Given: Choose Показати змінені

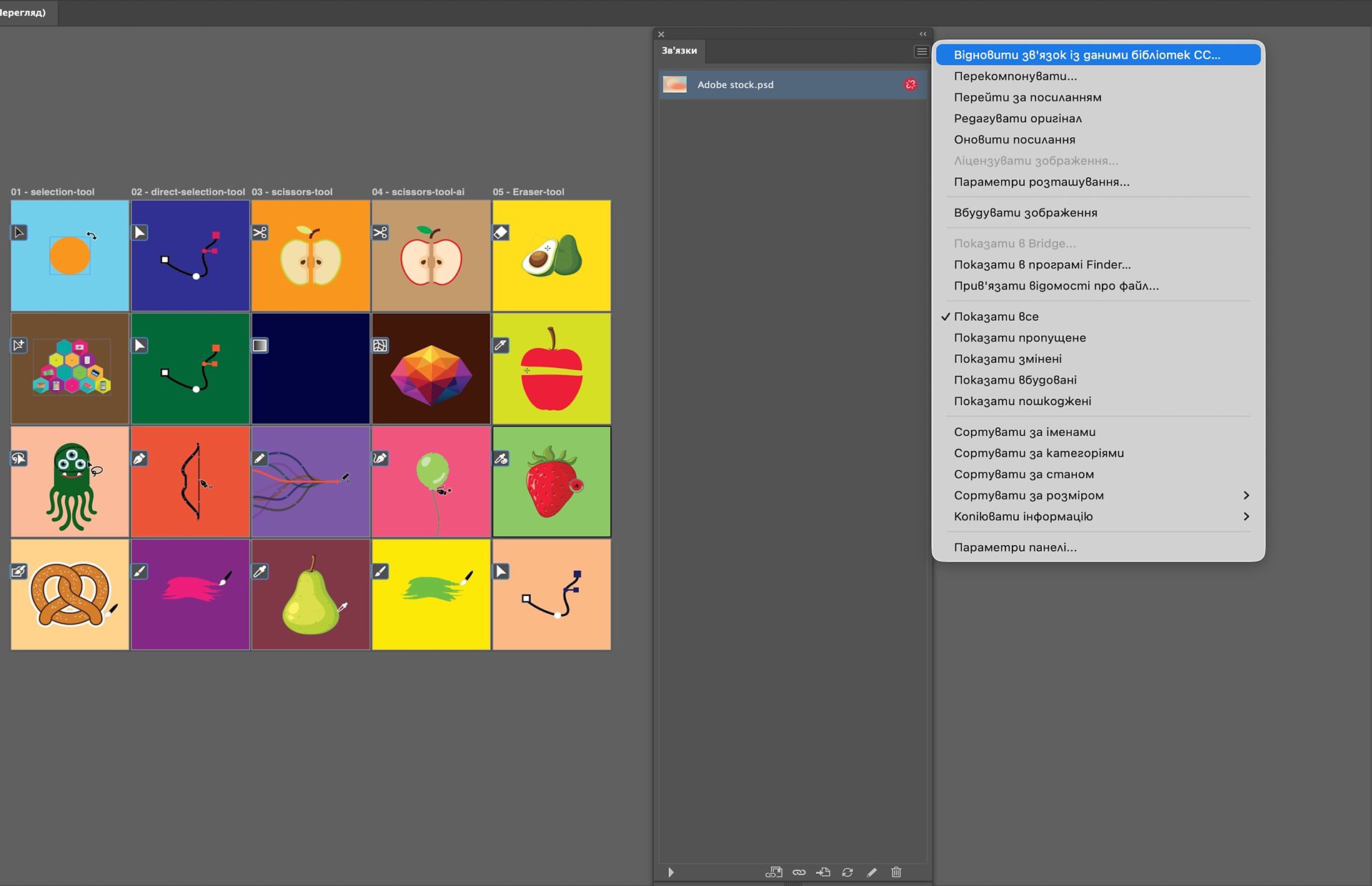Looking at the screenshot, I should [1098, 359].
